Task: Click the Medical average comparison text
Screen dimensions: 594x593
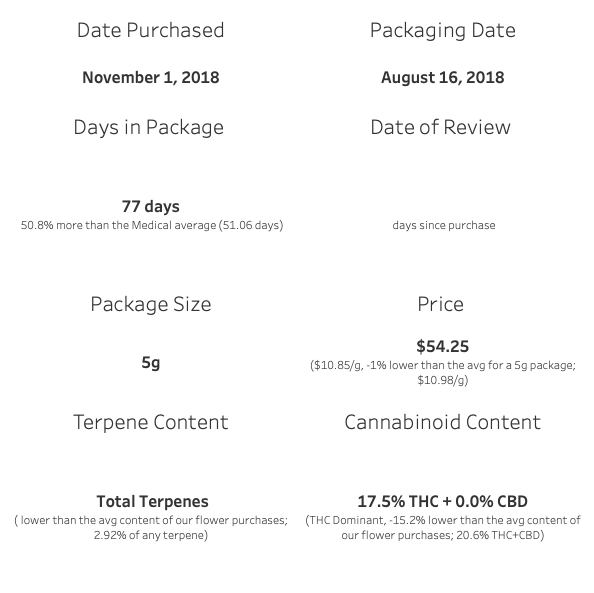Action: click(152, 225)
